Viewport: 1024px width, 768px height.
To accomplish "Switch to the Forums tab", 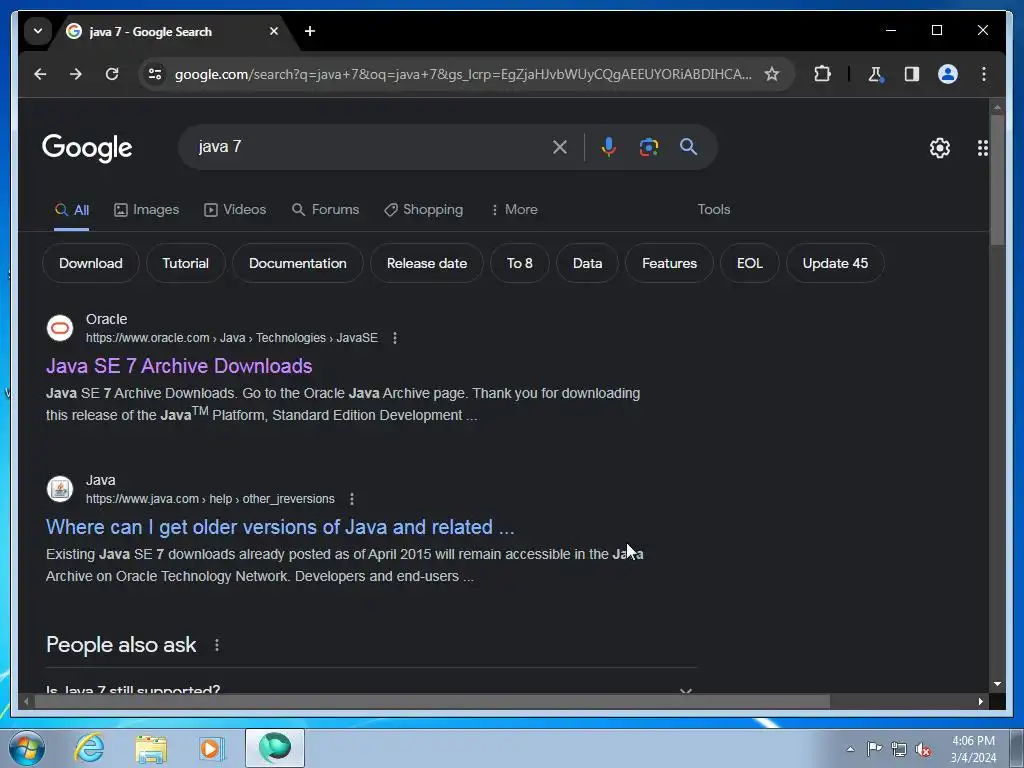I will click(x=325, y=210).
